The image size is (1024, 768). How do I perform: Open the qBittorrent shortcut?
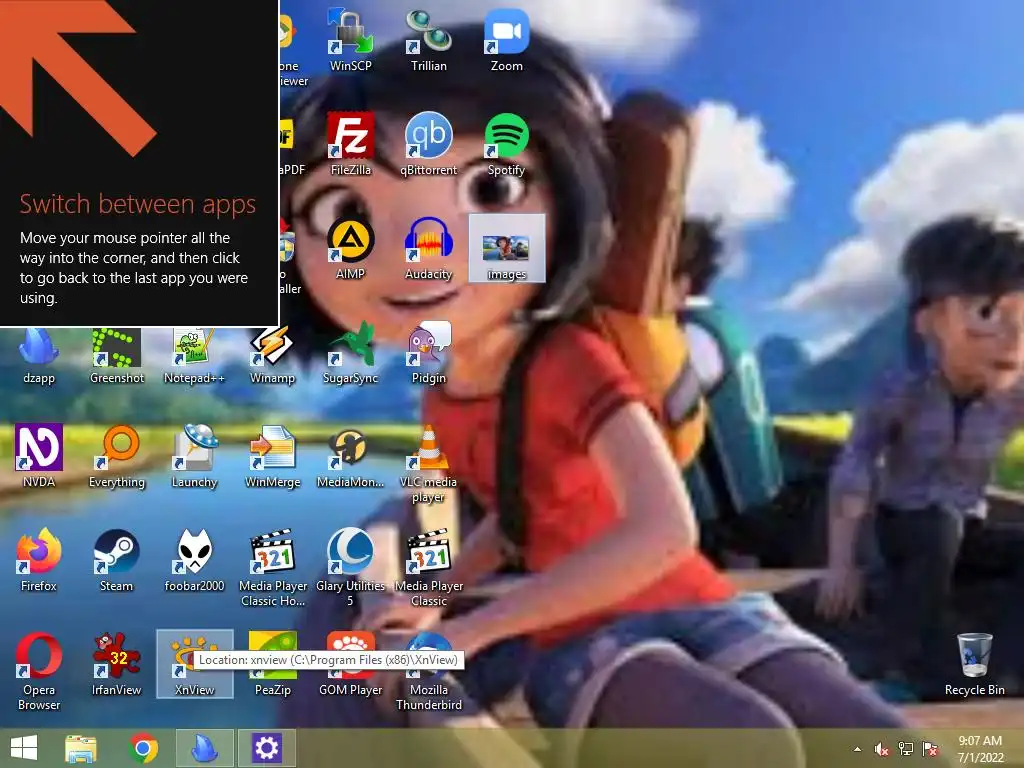pos(428,144)
